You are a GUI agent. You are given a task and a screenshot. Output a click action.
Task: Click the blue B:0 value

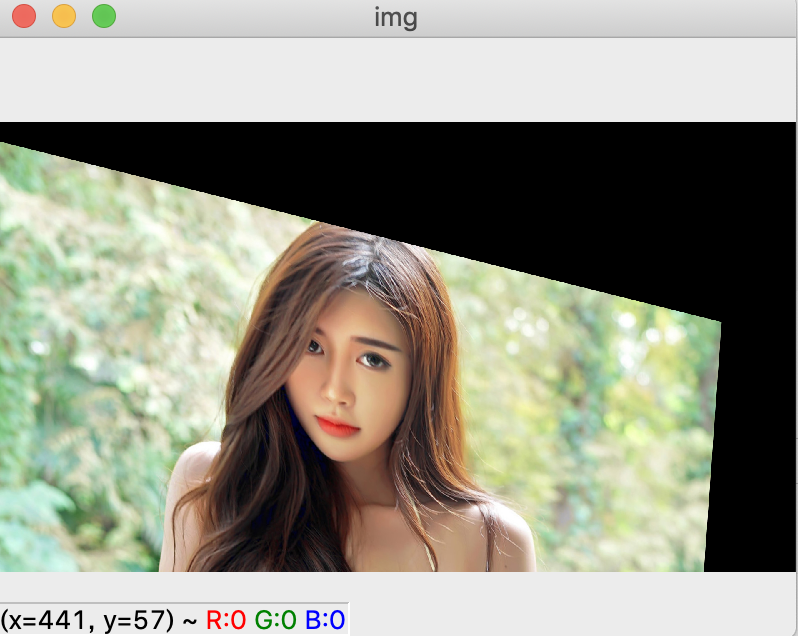tap(325, 620)
